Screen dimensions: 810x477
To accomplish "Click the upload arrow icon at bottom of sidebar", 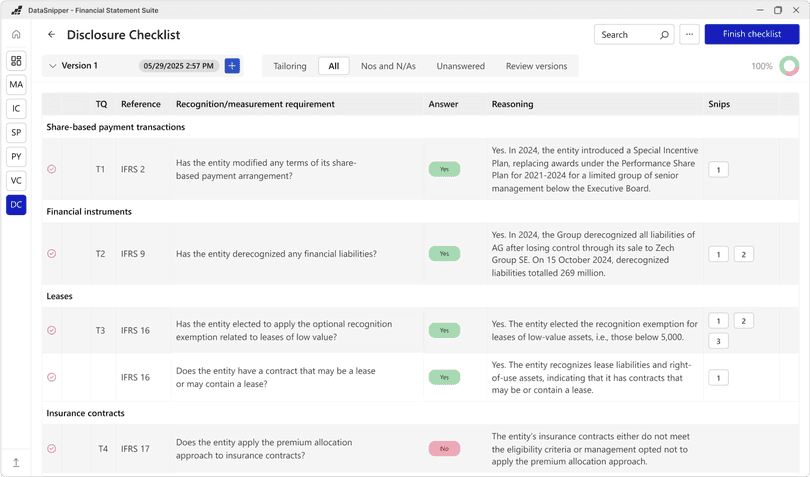I will tap(16, 463).
